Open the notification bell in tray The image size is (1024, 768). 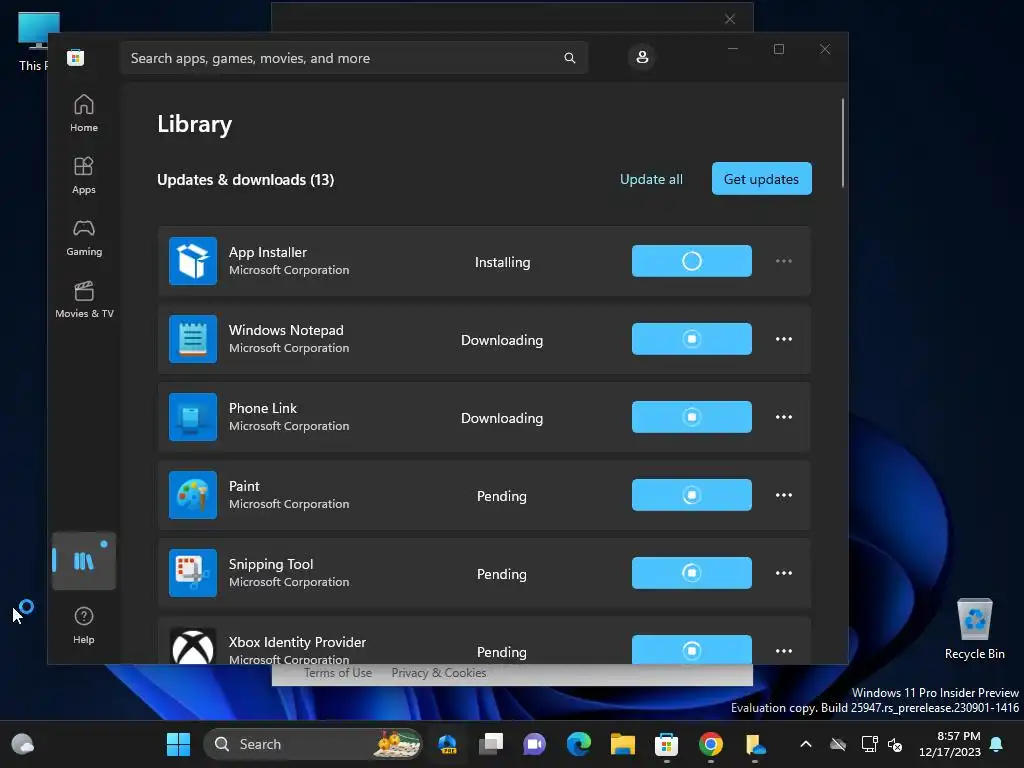[997, 744]
